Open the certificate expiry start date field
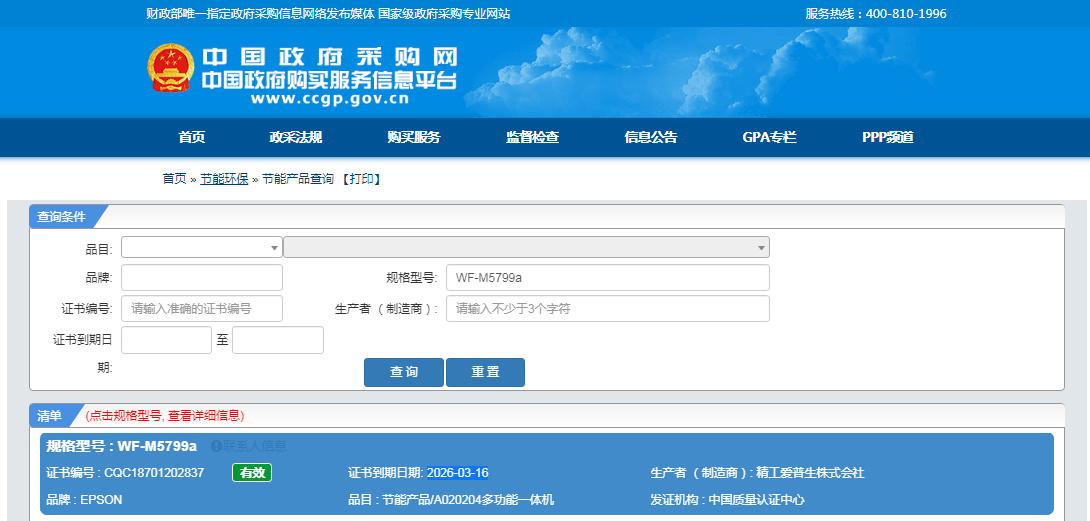Screen dimensions: 1090x521 (166, 340)
